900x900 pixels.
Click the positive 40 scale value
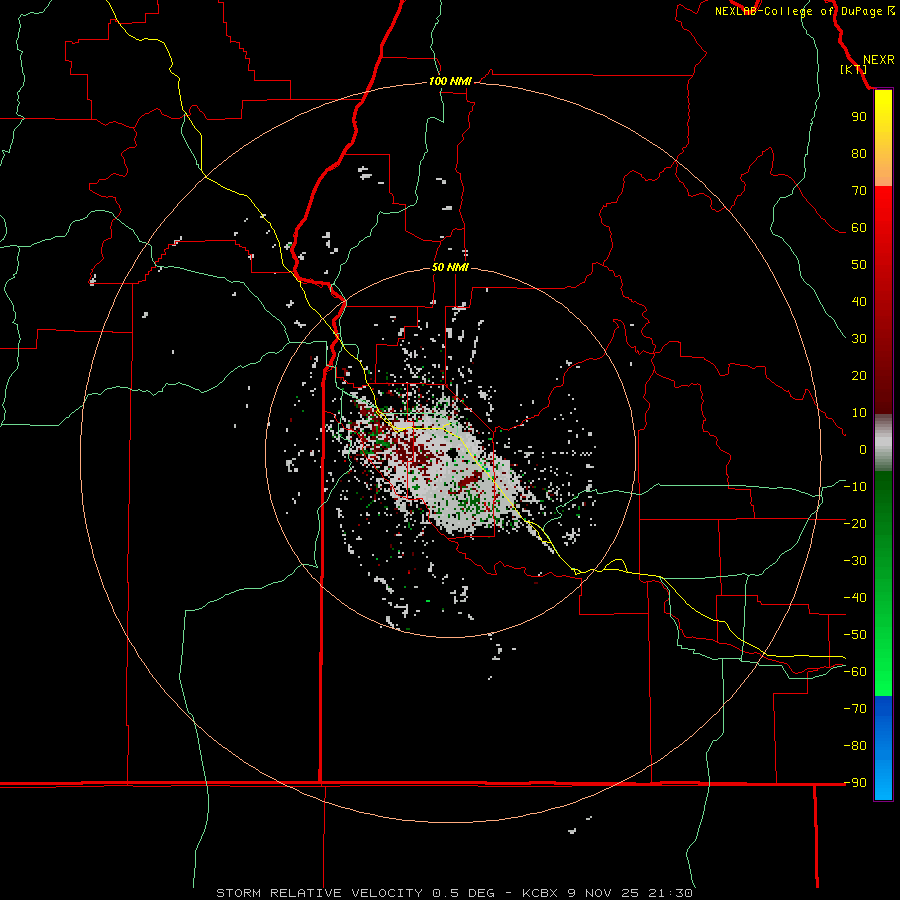coord(859,302)
